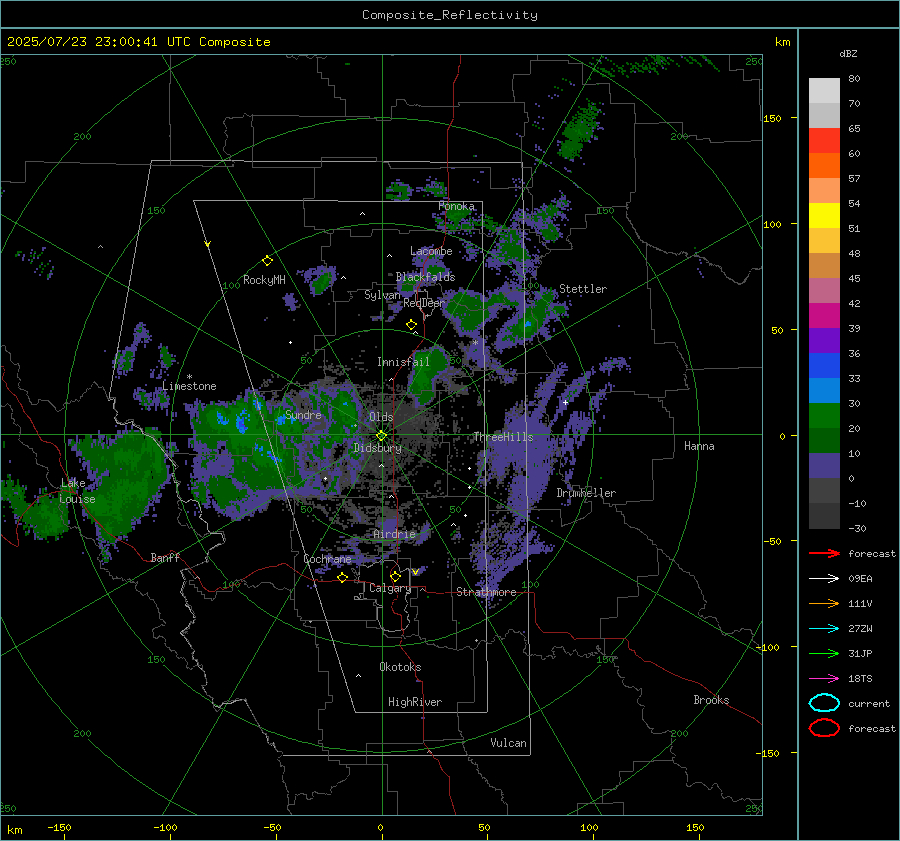The width and height of the screenshot is (900, 841).
Task: Click the dBZ legend heading
Action: pos(848,53)
